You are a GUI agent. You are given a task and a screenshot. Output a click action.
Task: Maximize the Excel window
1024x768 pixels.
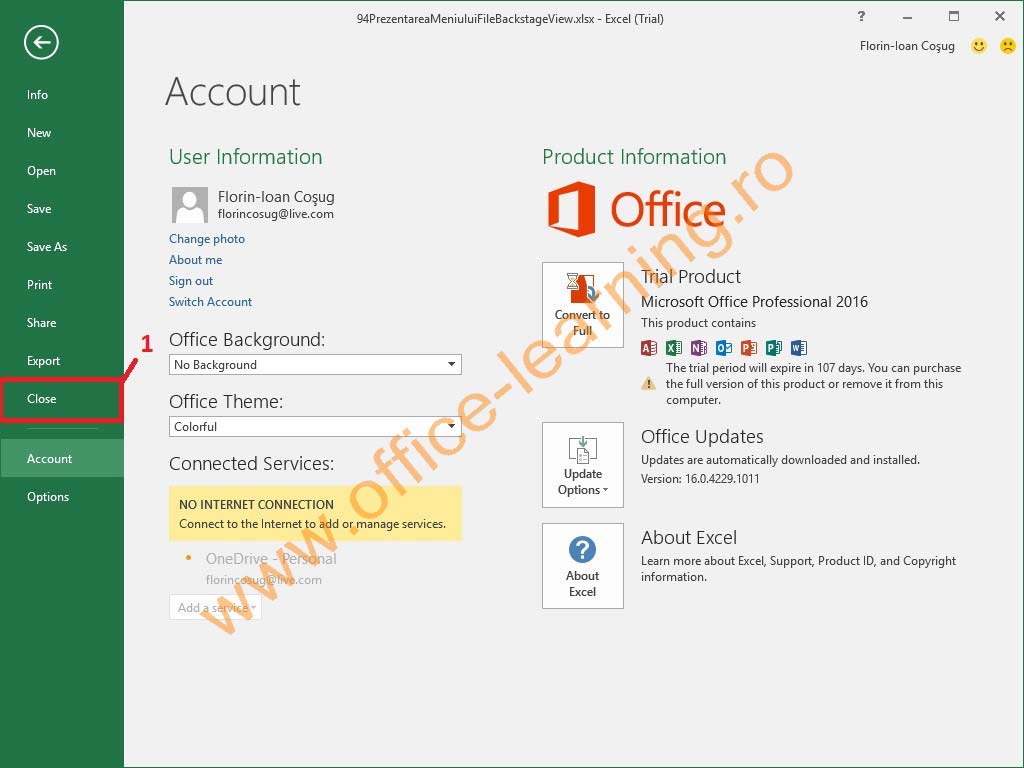(954, 16)
